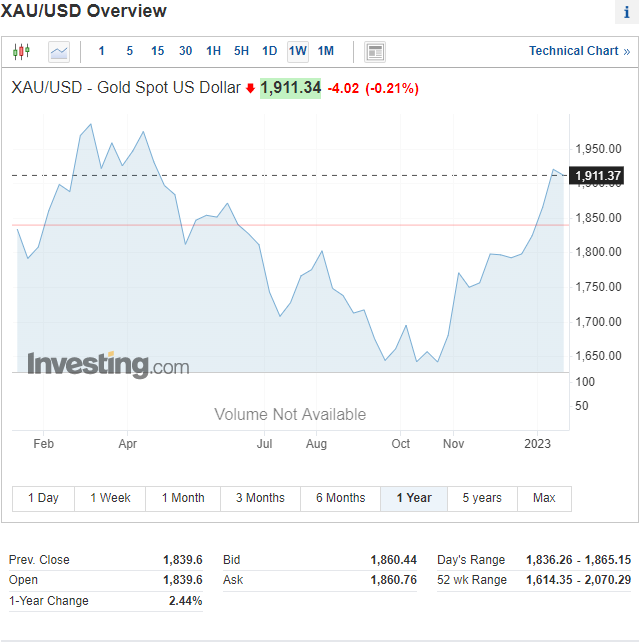Viewport: 641px width, 643px height.
Task: Set chart interval to 1M
Action: [x=326, y=51]
